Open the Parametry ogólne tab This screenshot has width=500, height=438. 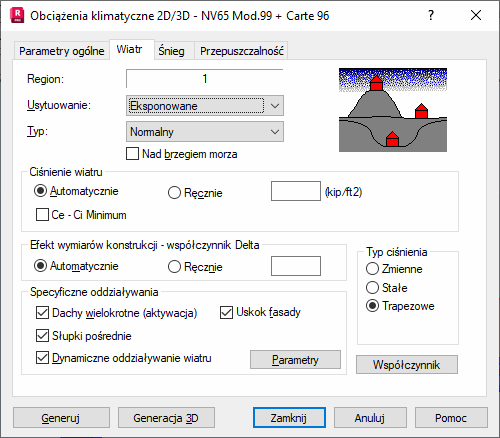(62, 51)
